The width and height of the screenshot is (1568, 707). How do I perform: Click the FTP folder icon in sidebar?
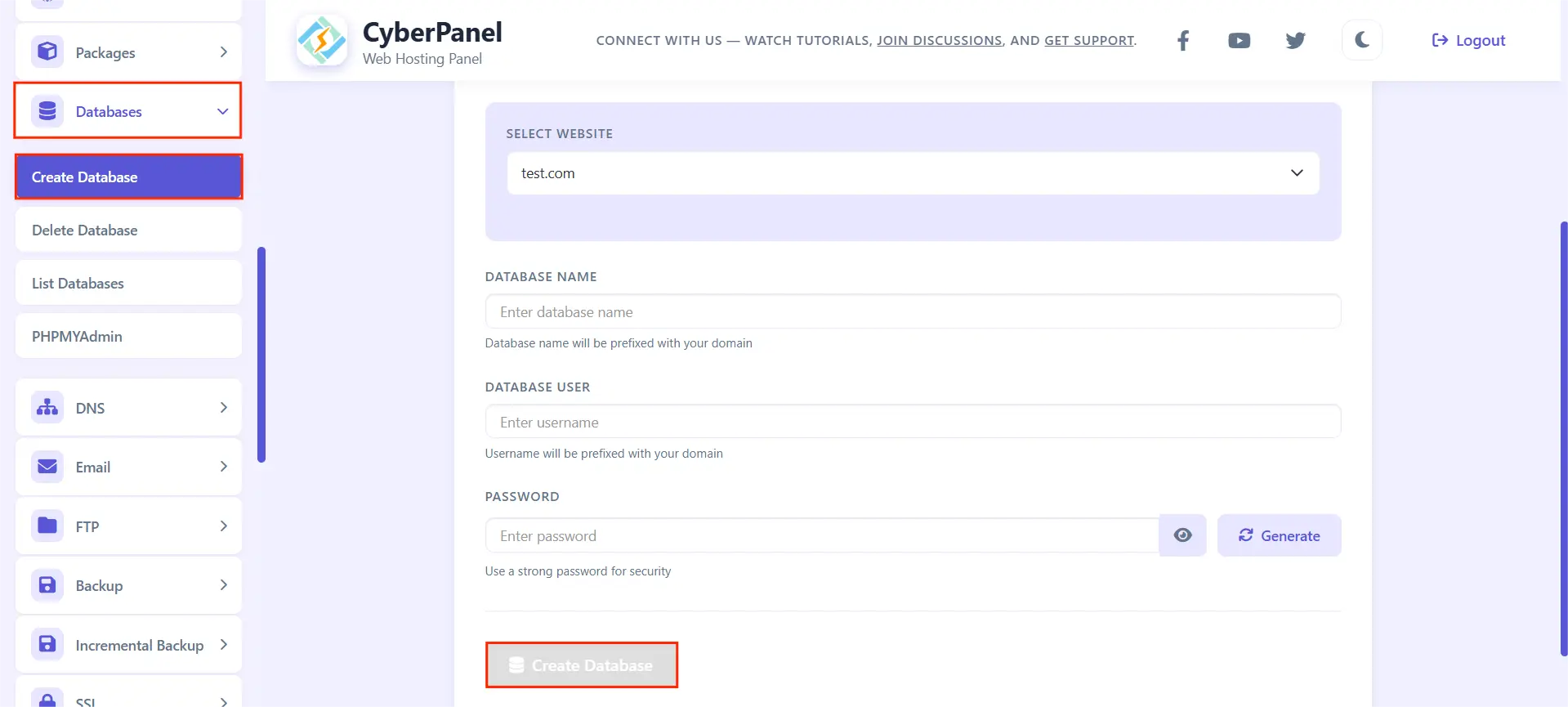(x=47, y=526)
